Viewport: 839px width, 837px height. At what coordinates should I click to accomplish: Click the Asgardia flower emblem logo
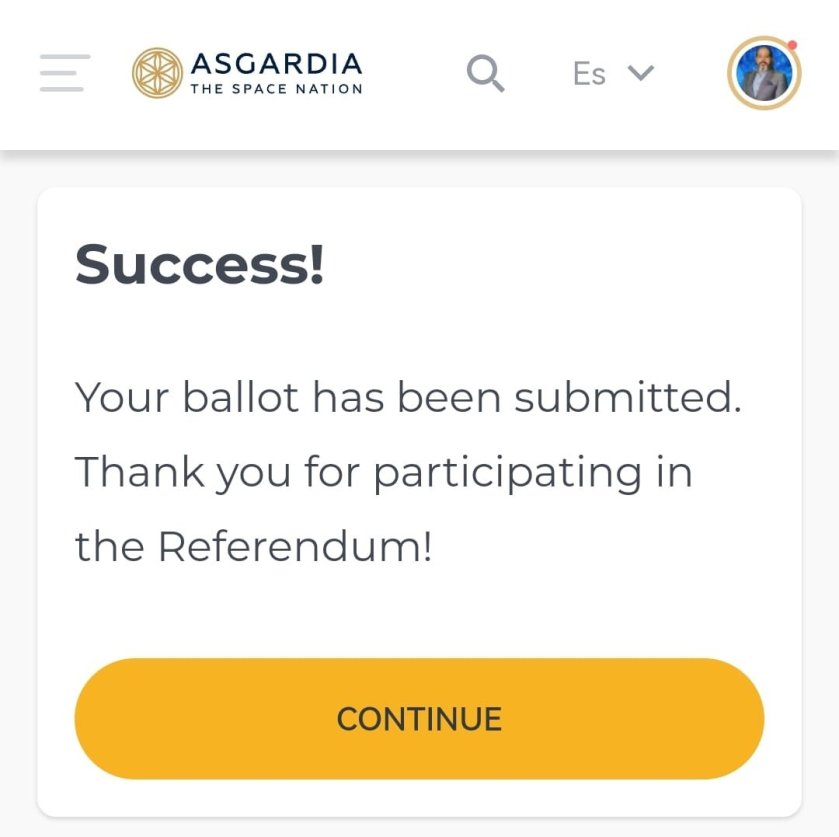(157, 73)
